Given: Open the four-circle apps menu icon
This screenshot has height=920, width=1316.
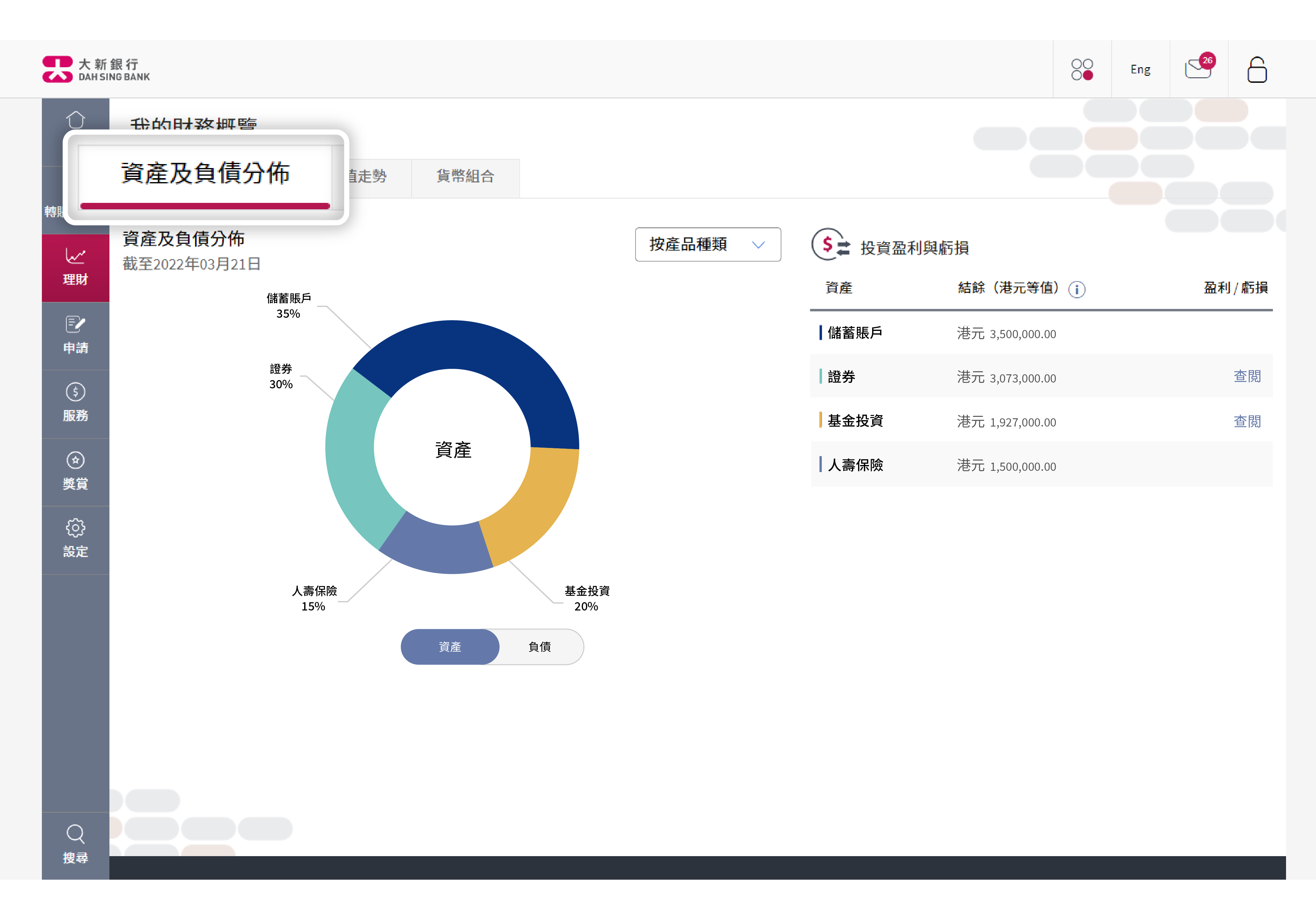Looking at the screenshot, I should tap(1082, 69).
